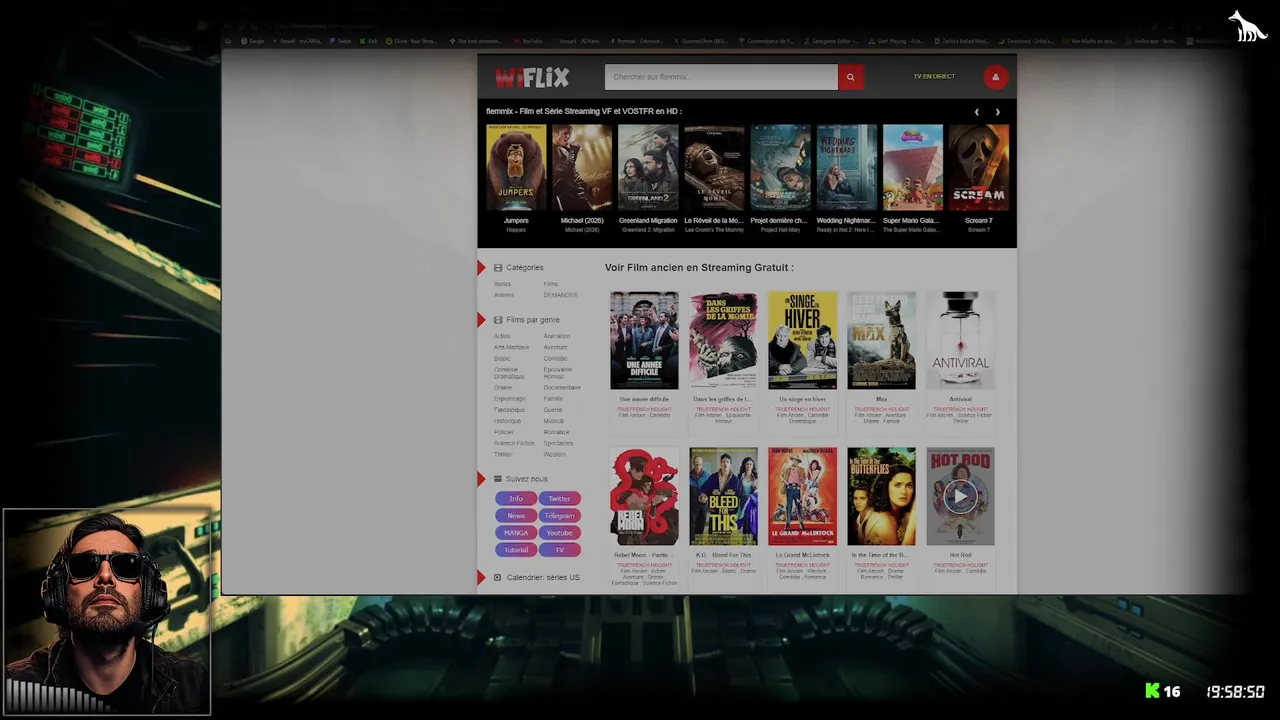Open the Antiviral movie poster
Viewport: 1280px width, 720px height.
(960, 340)
